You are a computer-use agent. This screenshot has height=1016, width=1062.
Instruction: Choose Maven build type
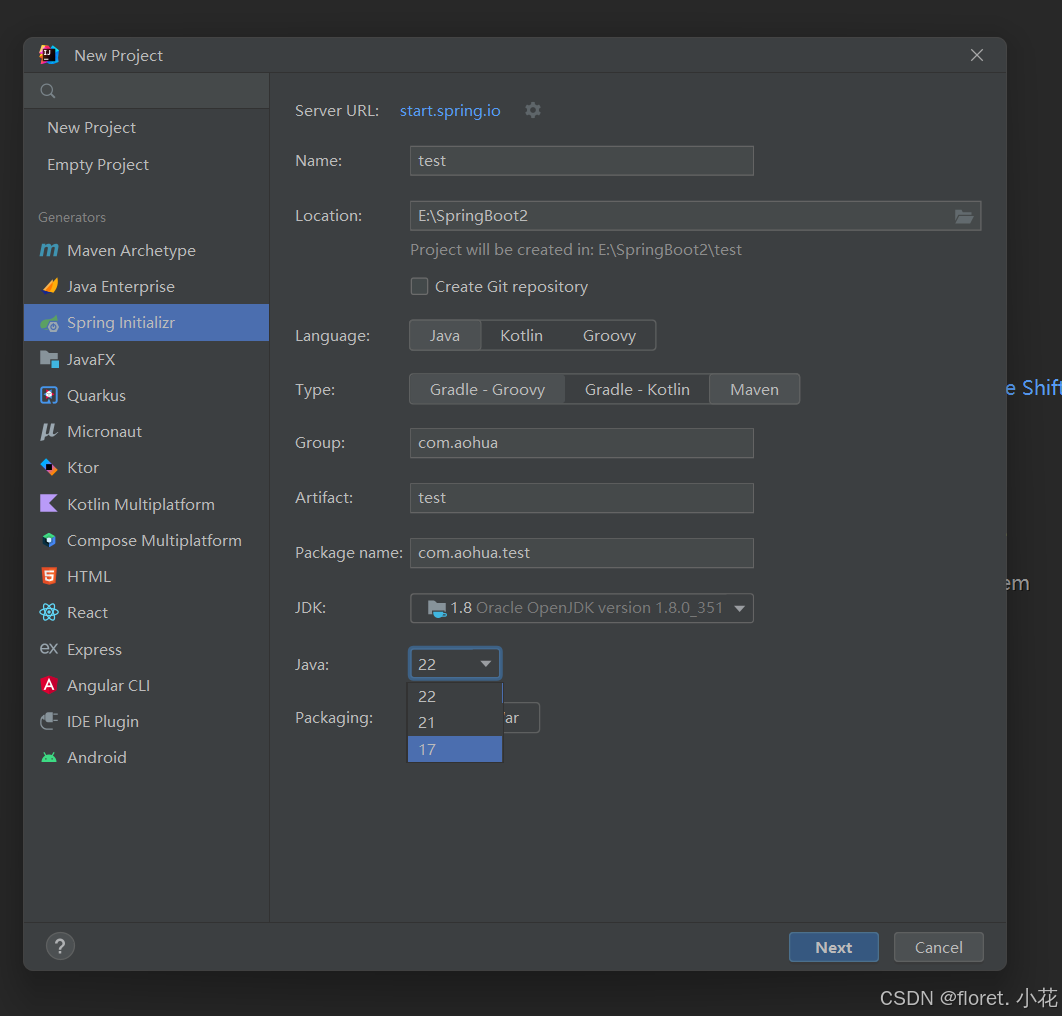[x=754, y=389]
